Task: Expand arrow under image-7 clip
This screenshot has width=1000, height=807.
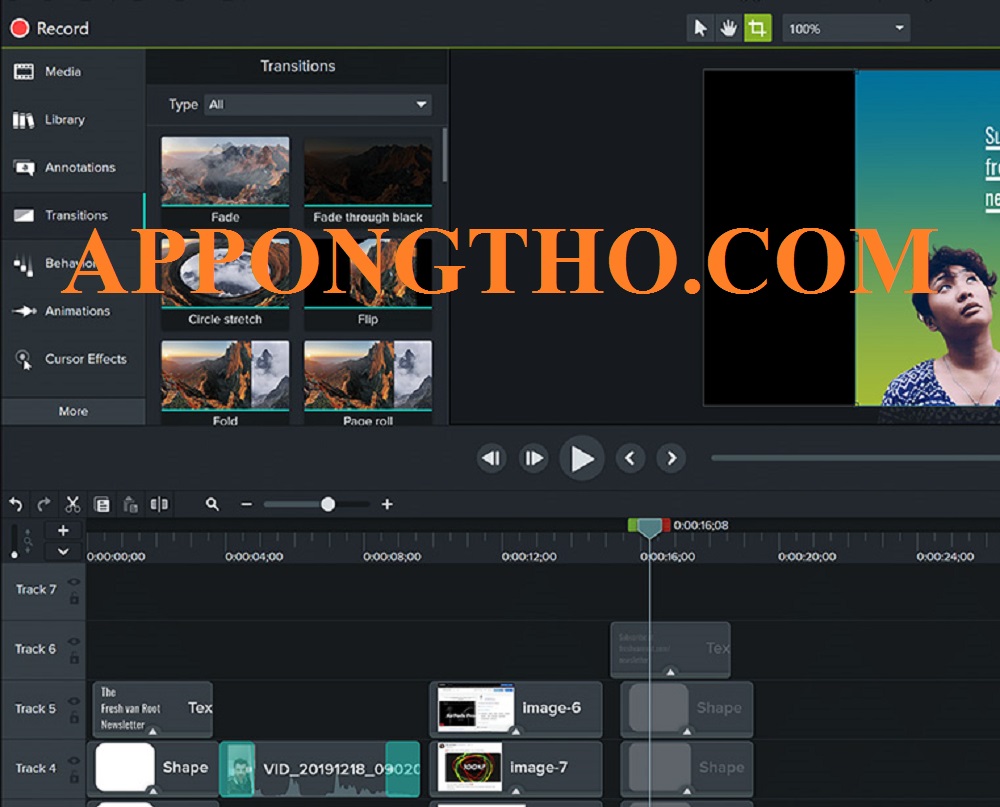Action: pos(516,791)
